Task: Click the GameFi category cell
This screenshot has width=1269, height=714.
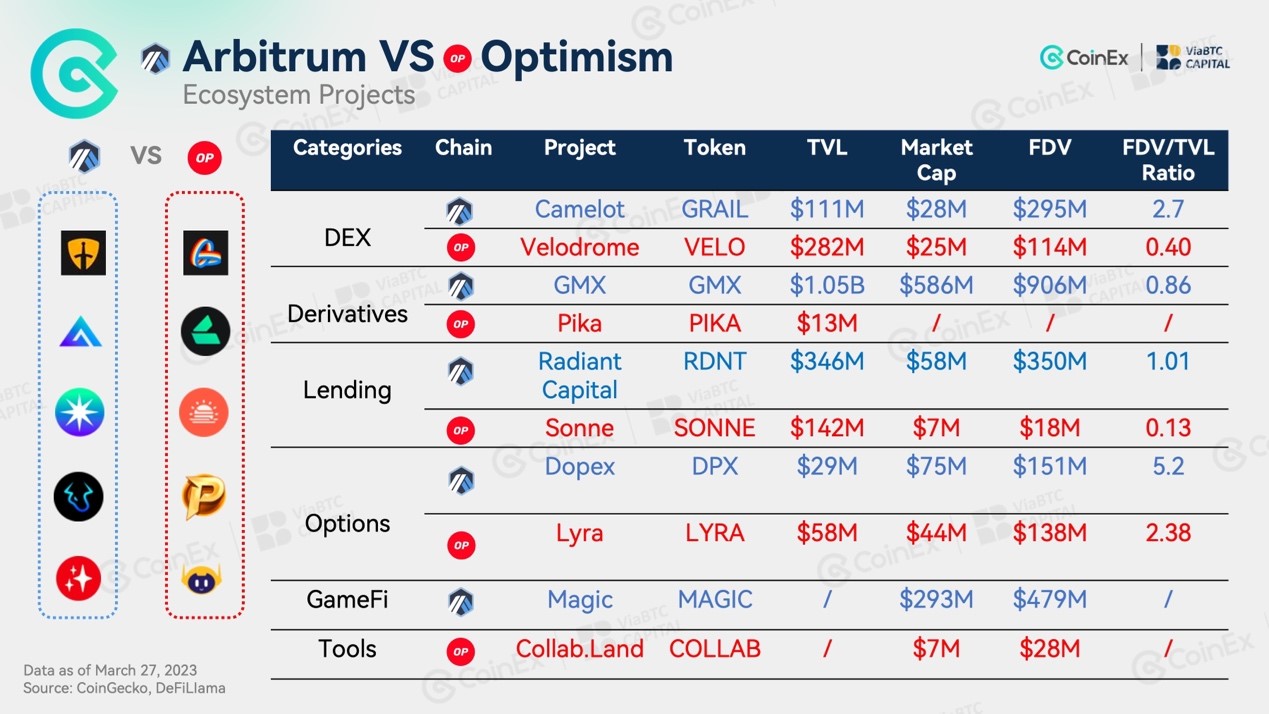Action: click(347, 600)
